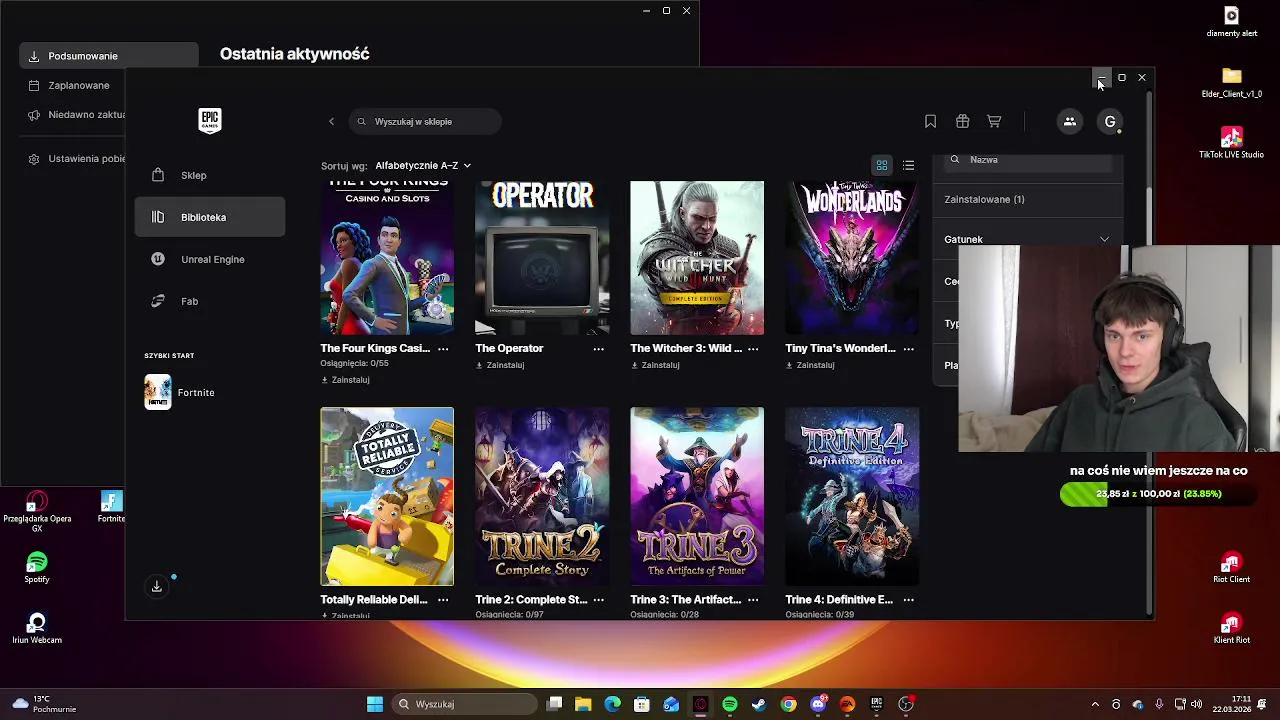Open Steam from the taskbar
1280x720 pixels.
pyautogui.click(x=759, y=704)
